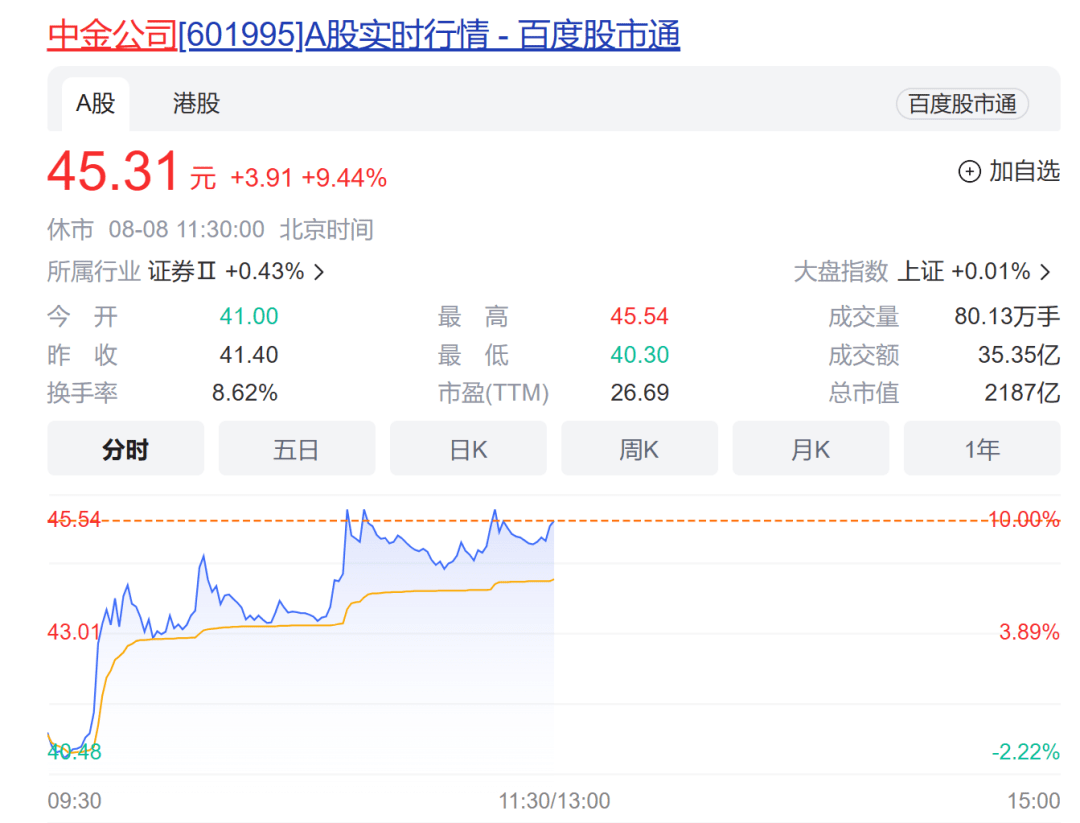Open the 上证 market index link

(920, 272)
